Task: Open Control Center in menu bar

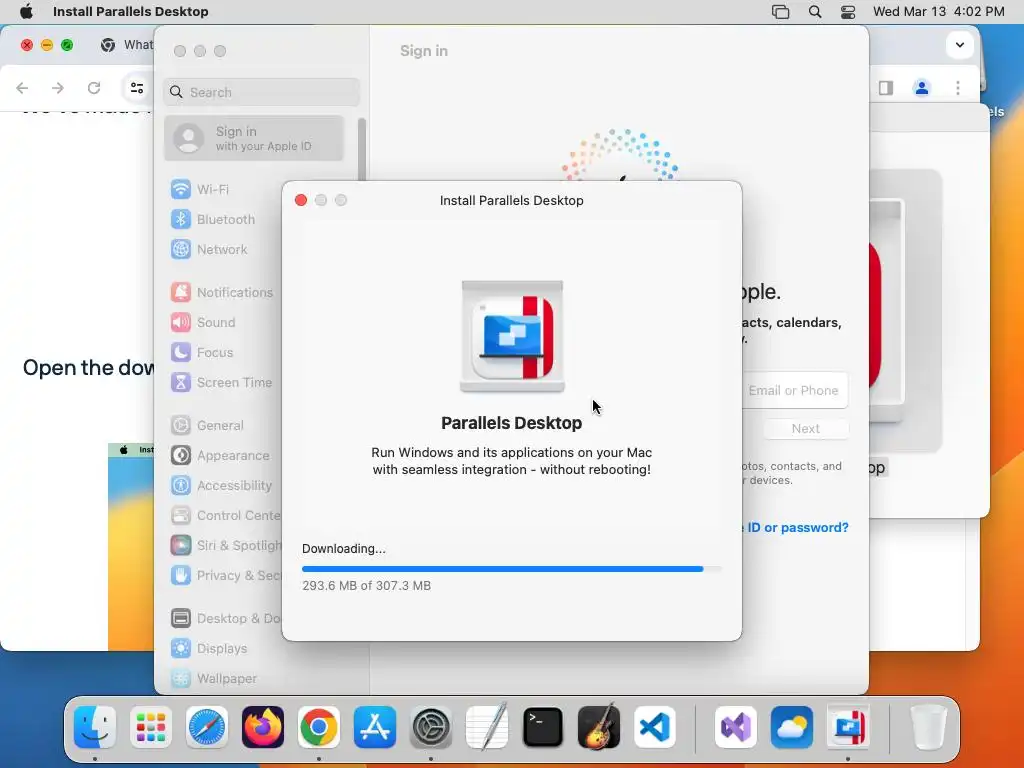Action: (848, 11)
